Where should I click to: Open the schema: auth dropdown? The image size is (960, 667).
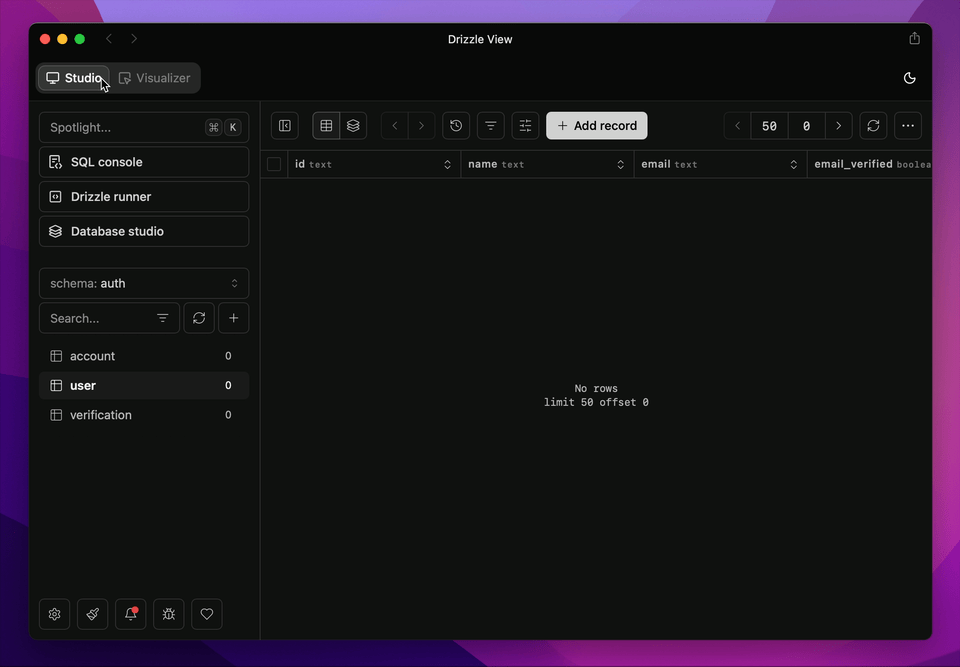[x=143, y=283]
